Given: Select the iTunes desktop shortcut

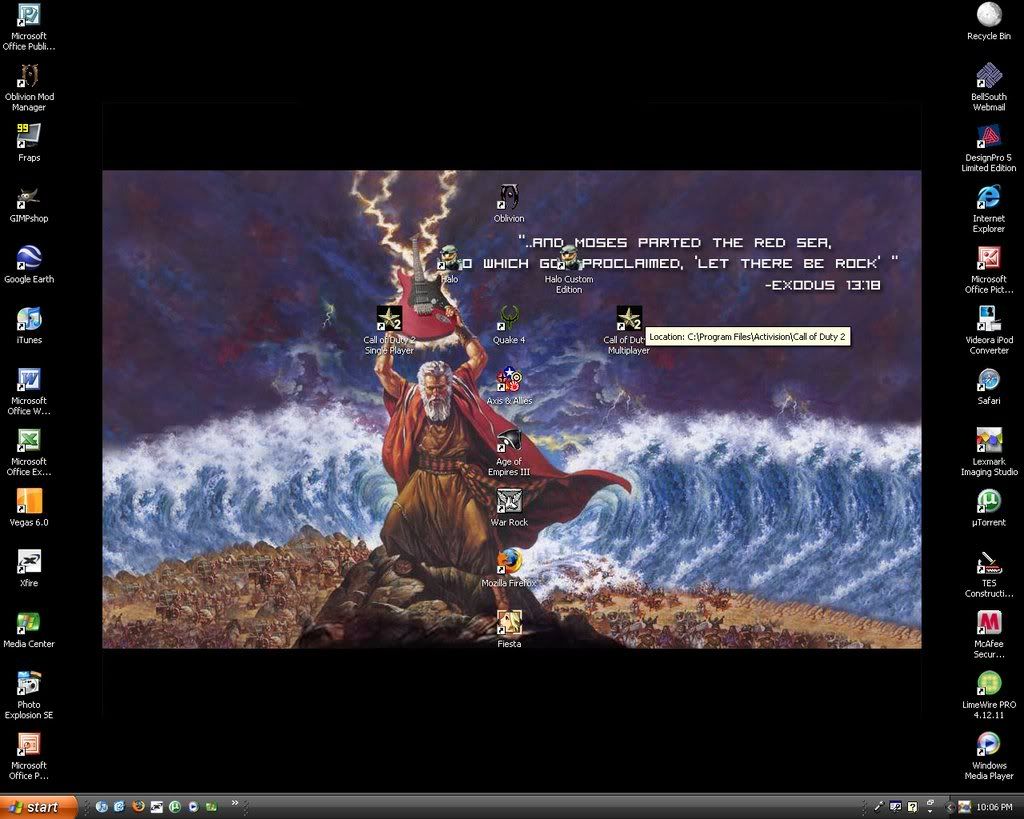Looking at the screenshot, I should 29,325.
